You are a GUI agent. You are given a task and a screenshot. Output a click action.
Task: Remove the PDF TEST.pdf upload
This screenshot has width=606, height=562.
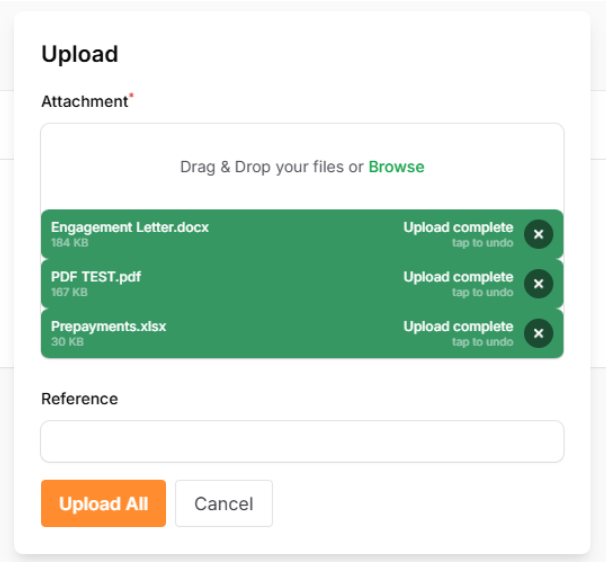[x=538, y=284]
